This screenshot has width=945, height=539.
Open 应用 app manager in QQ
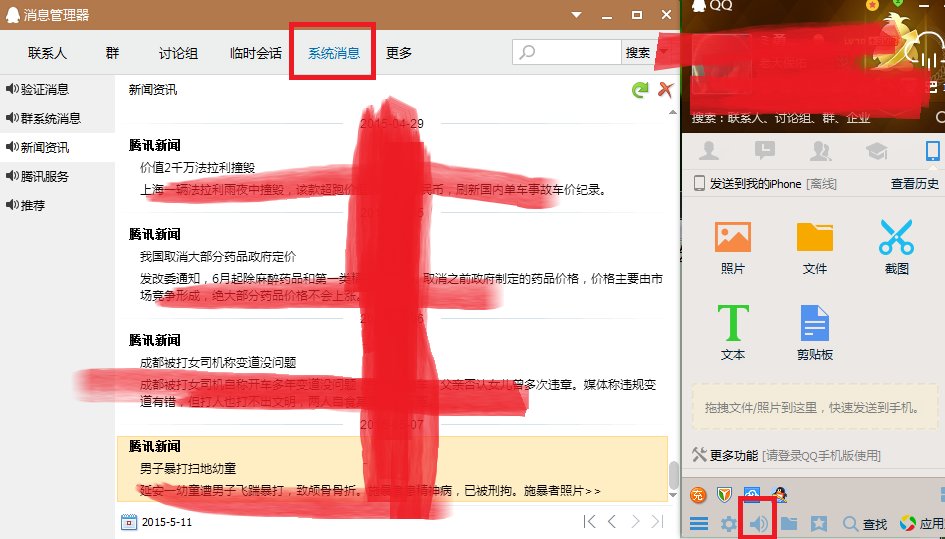tap(923, 524)
